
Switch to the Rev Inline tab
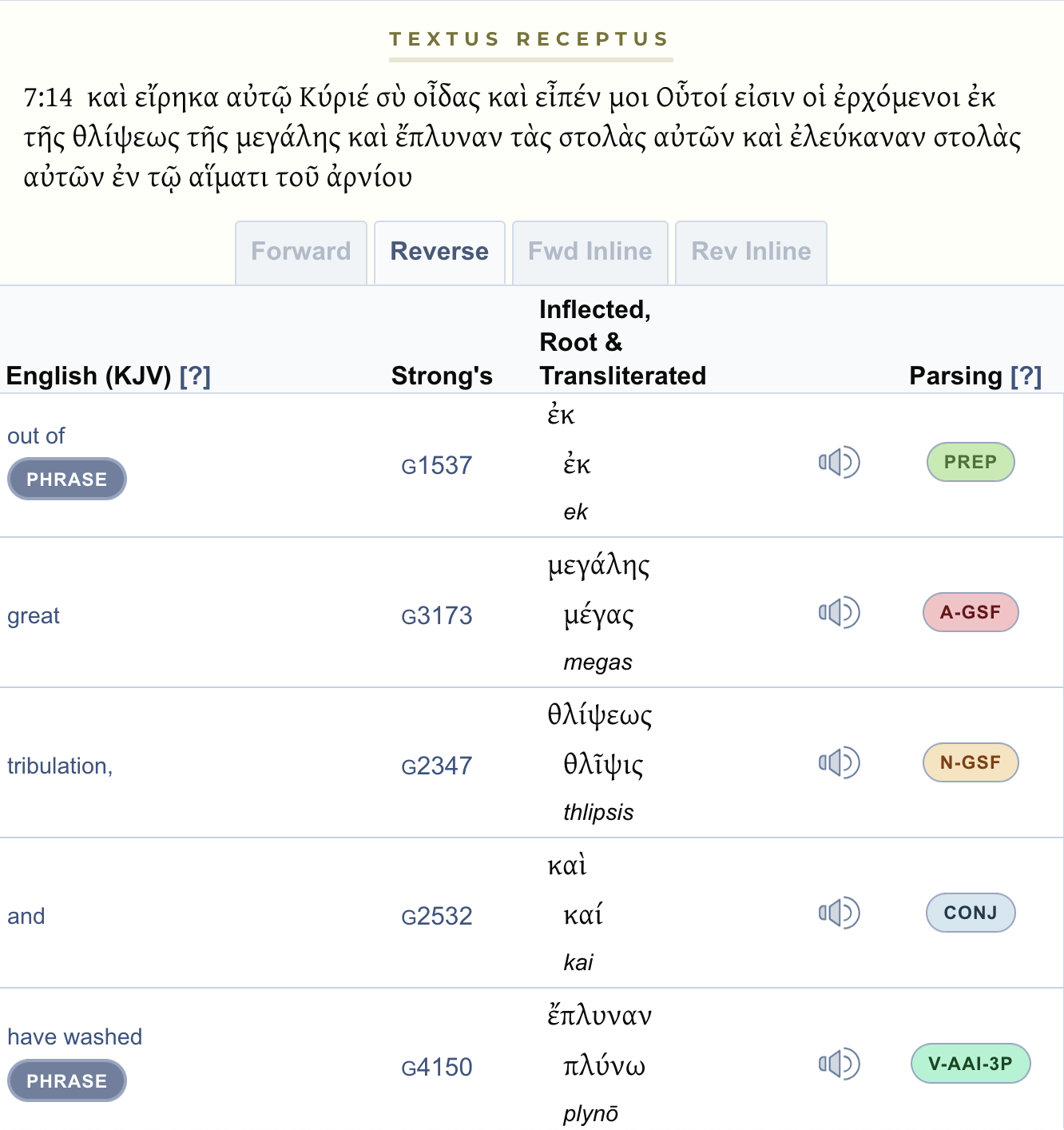point(751,253)
